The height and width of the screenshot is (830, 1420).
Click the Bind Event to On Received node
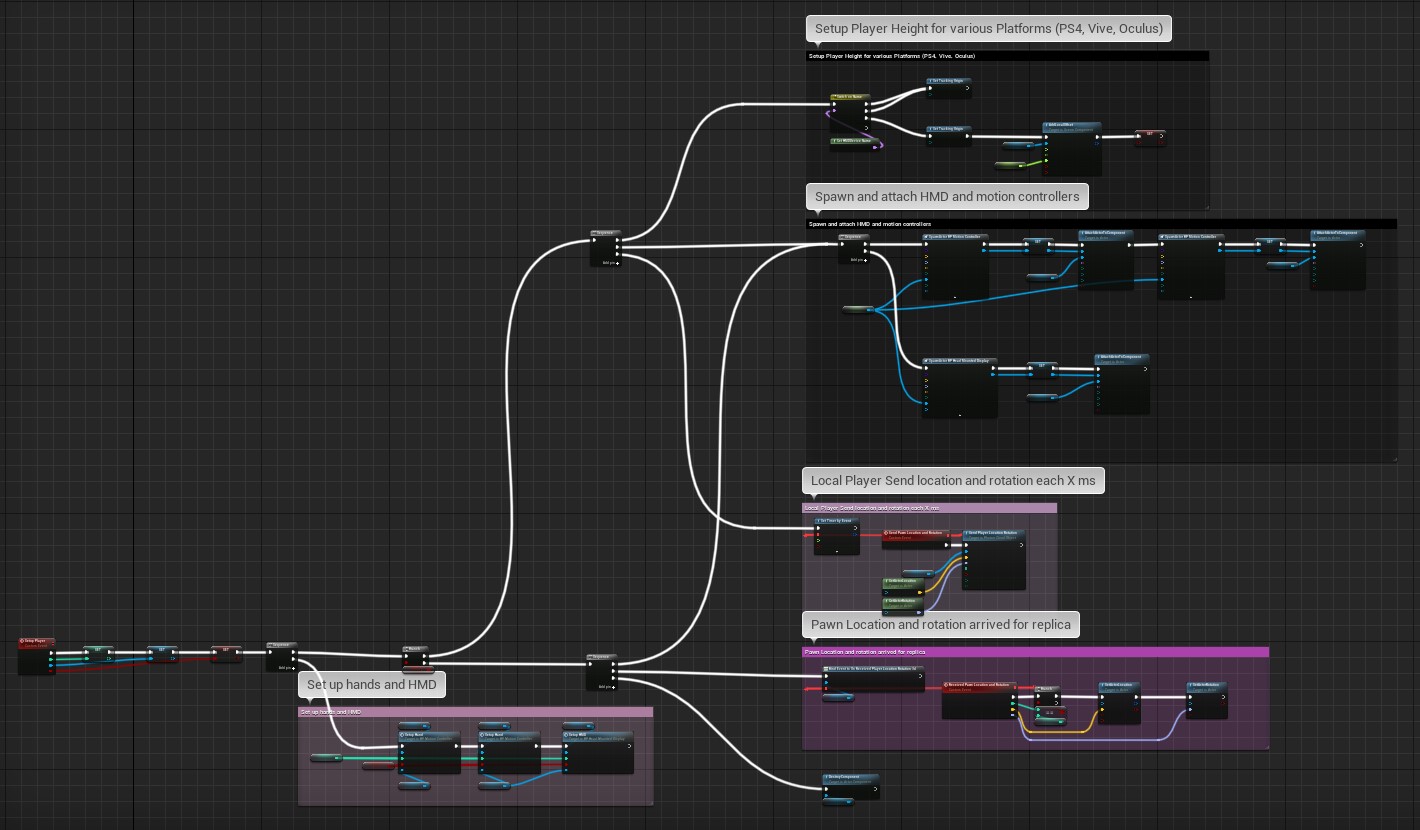[x=873, y=679]
